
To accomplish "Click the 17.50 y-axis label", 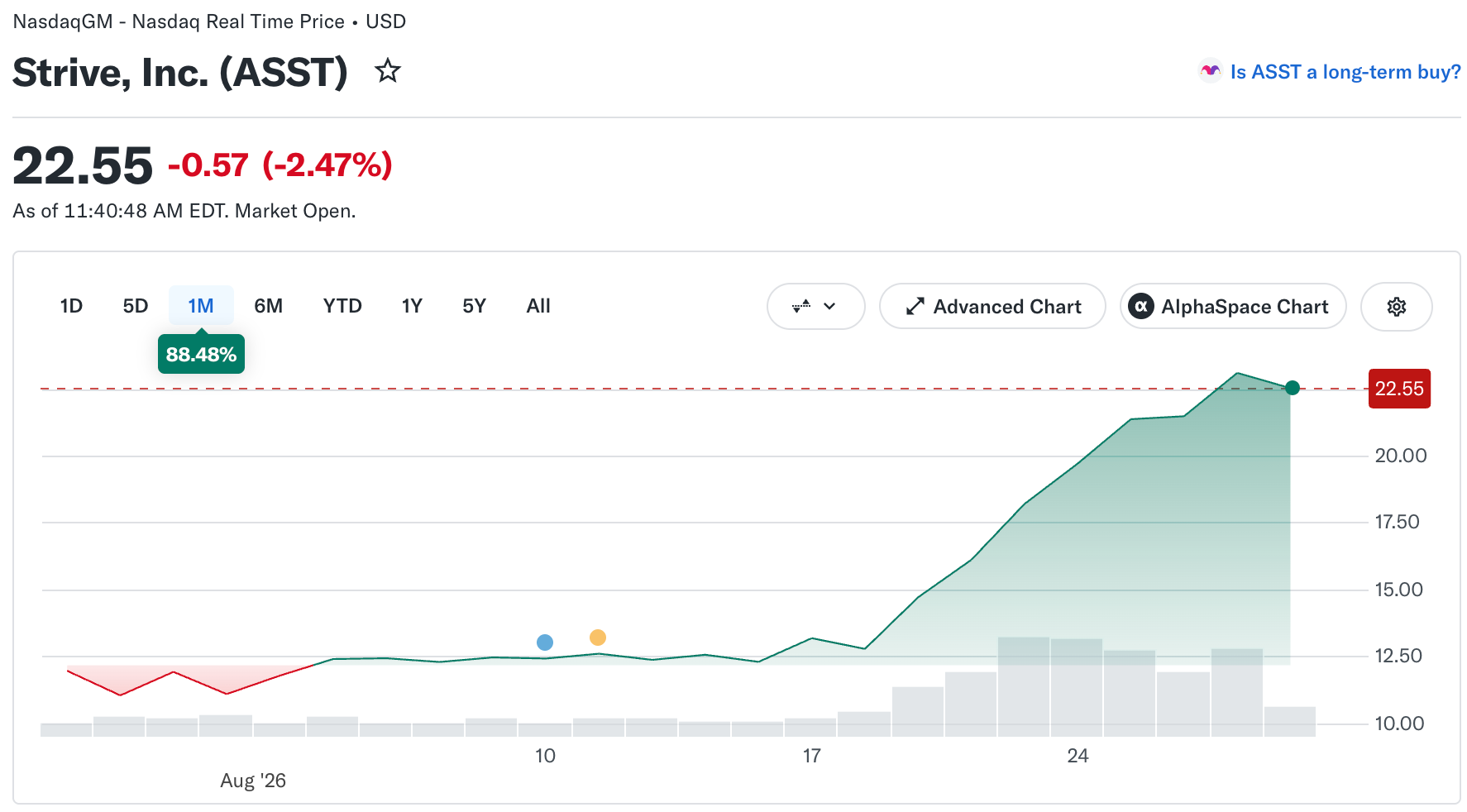I will point(1398,522).
